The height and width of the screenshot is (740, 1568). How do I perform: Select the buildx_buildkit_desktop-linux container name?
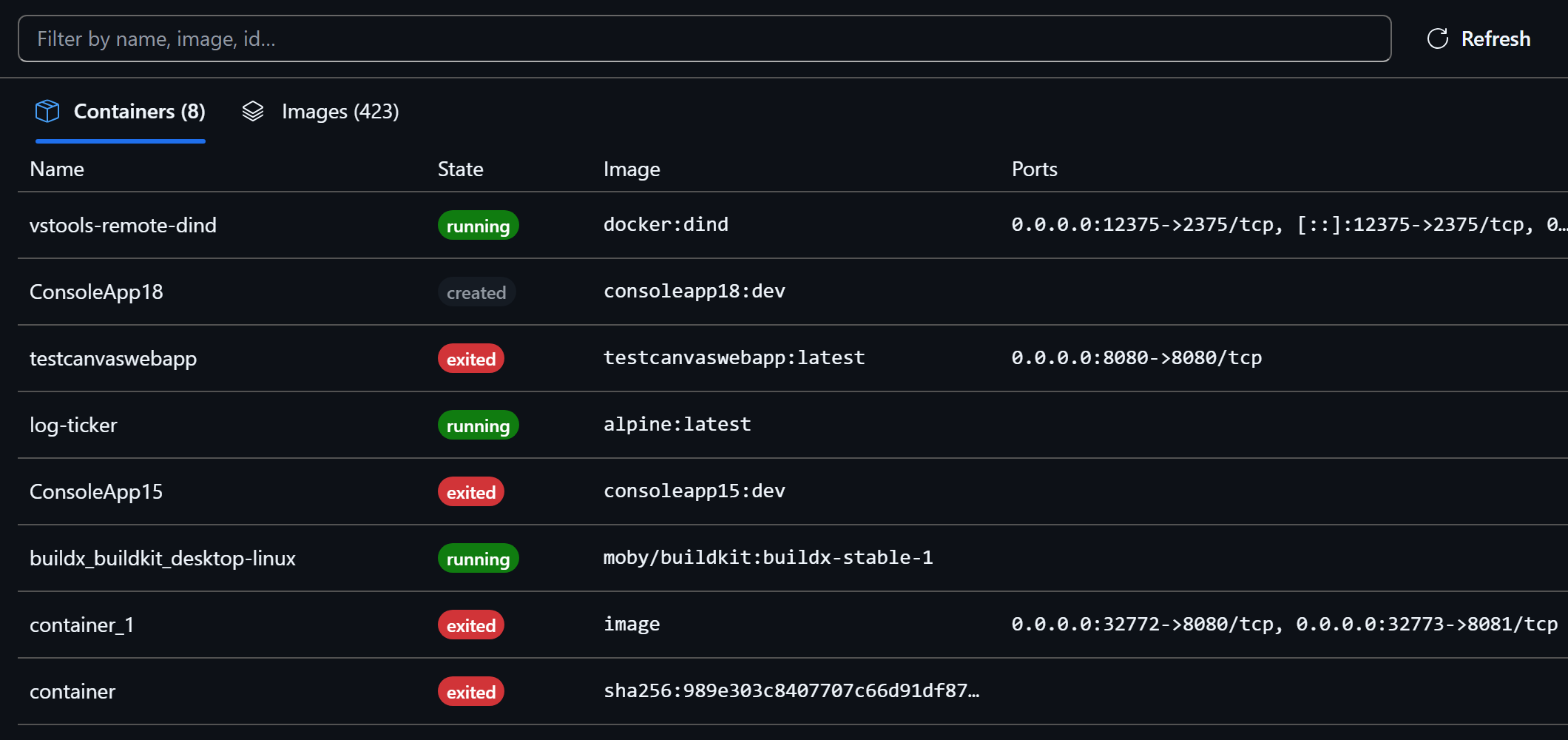point(163,559)
